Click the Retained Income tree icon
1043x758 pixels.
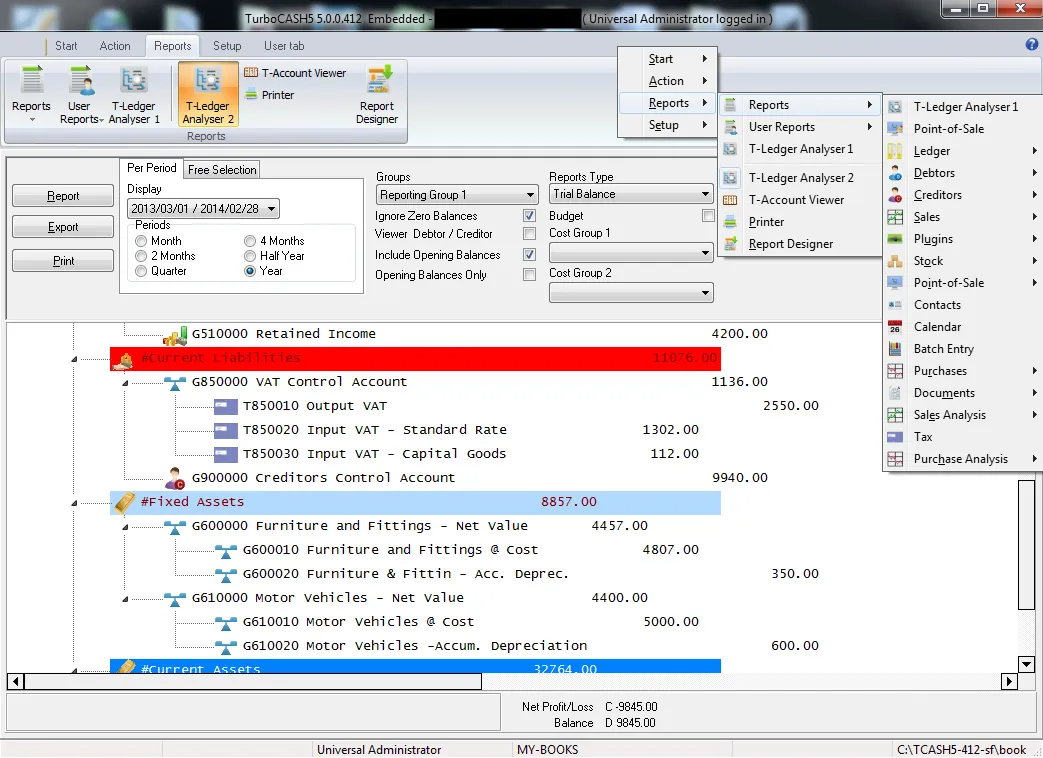click(175, 335)
